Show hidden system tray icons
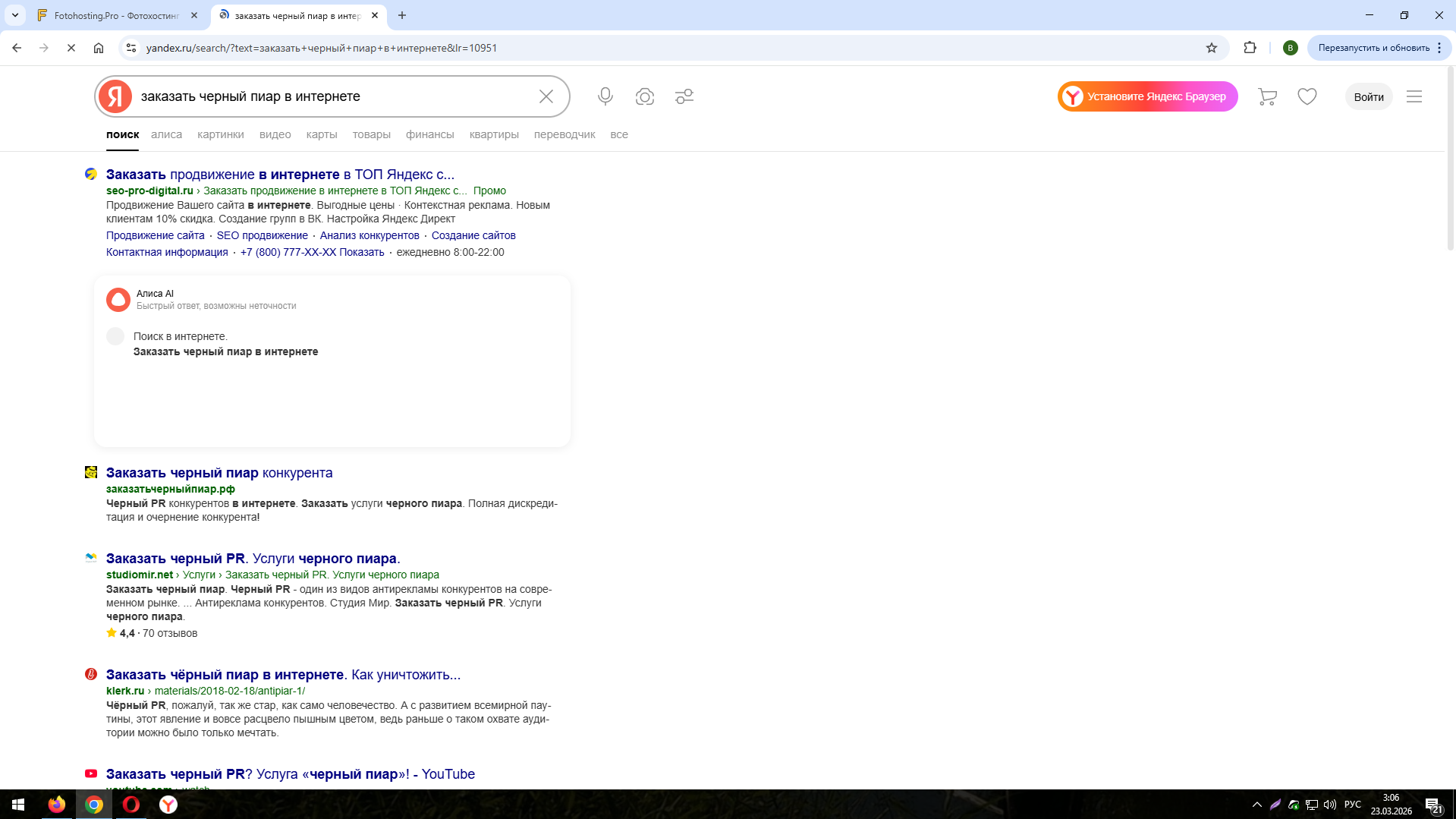 pyautogui.click(x=1257, y=805)
